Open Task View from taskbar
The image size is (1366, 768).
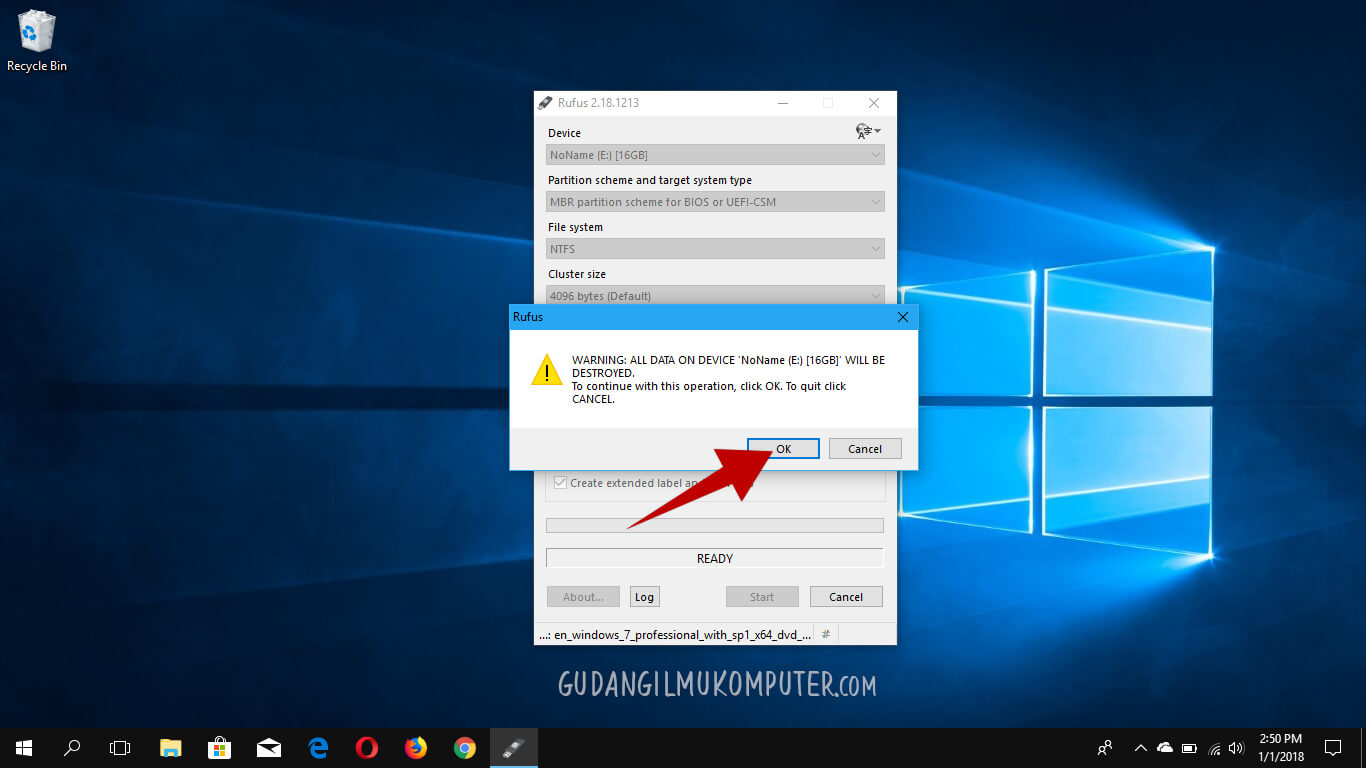click(120, 747)
